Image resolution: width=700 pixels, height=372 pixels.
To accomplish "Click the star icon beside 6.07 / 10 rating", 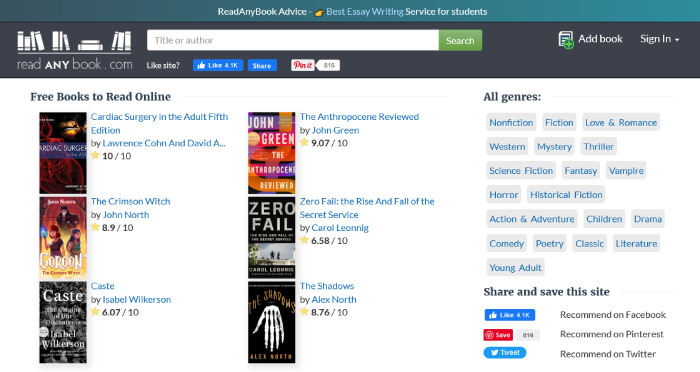I will point(95,311).
